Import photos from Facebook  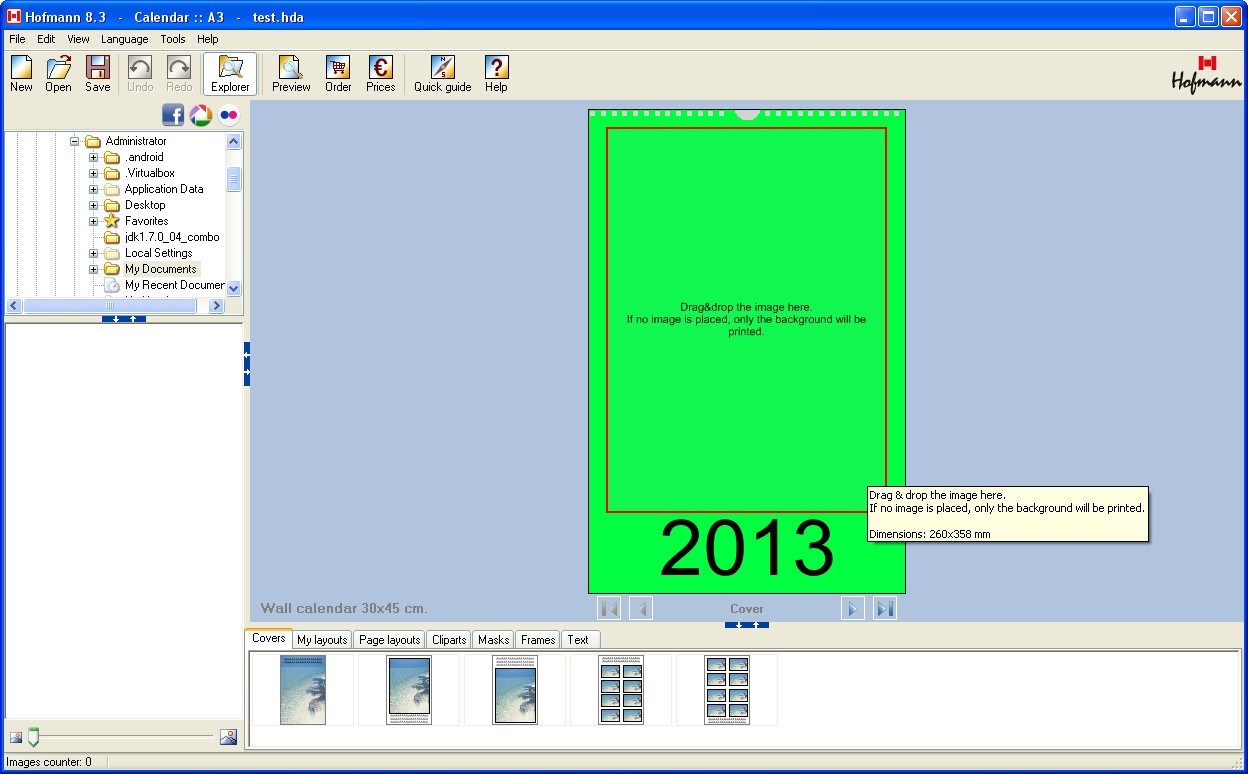coord(172,114)
